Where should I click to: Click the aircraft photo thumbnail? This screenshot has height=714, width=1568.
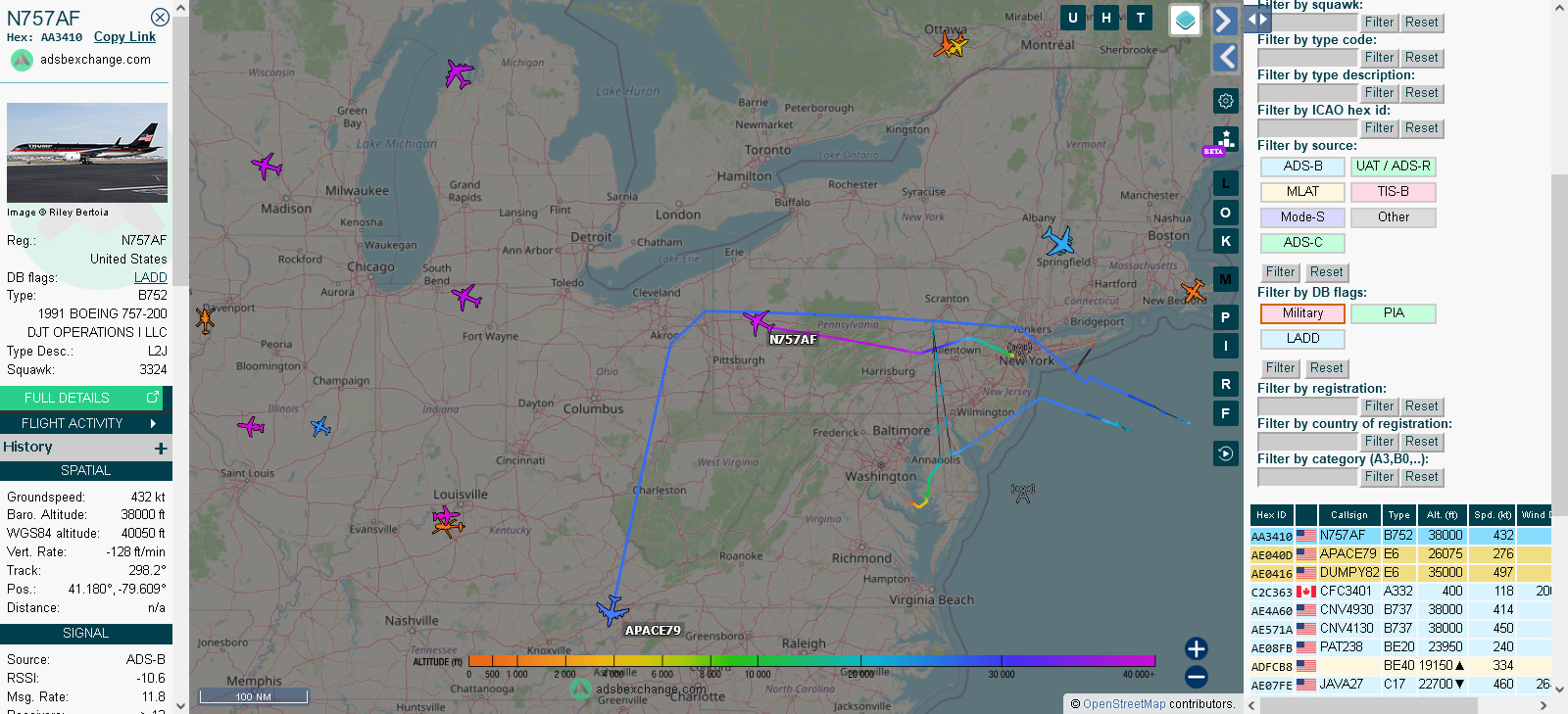pos(87,153)
